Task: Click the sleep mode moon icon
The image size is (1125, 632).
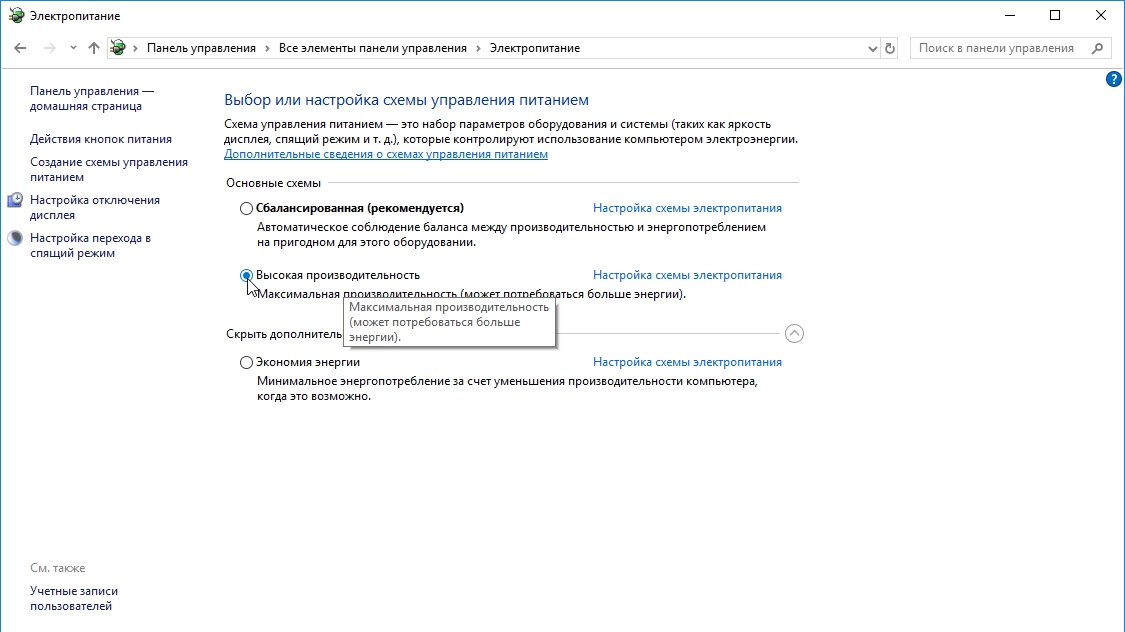Action: (15, 238)
